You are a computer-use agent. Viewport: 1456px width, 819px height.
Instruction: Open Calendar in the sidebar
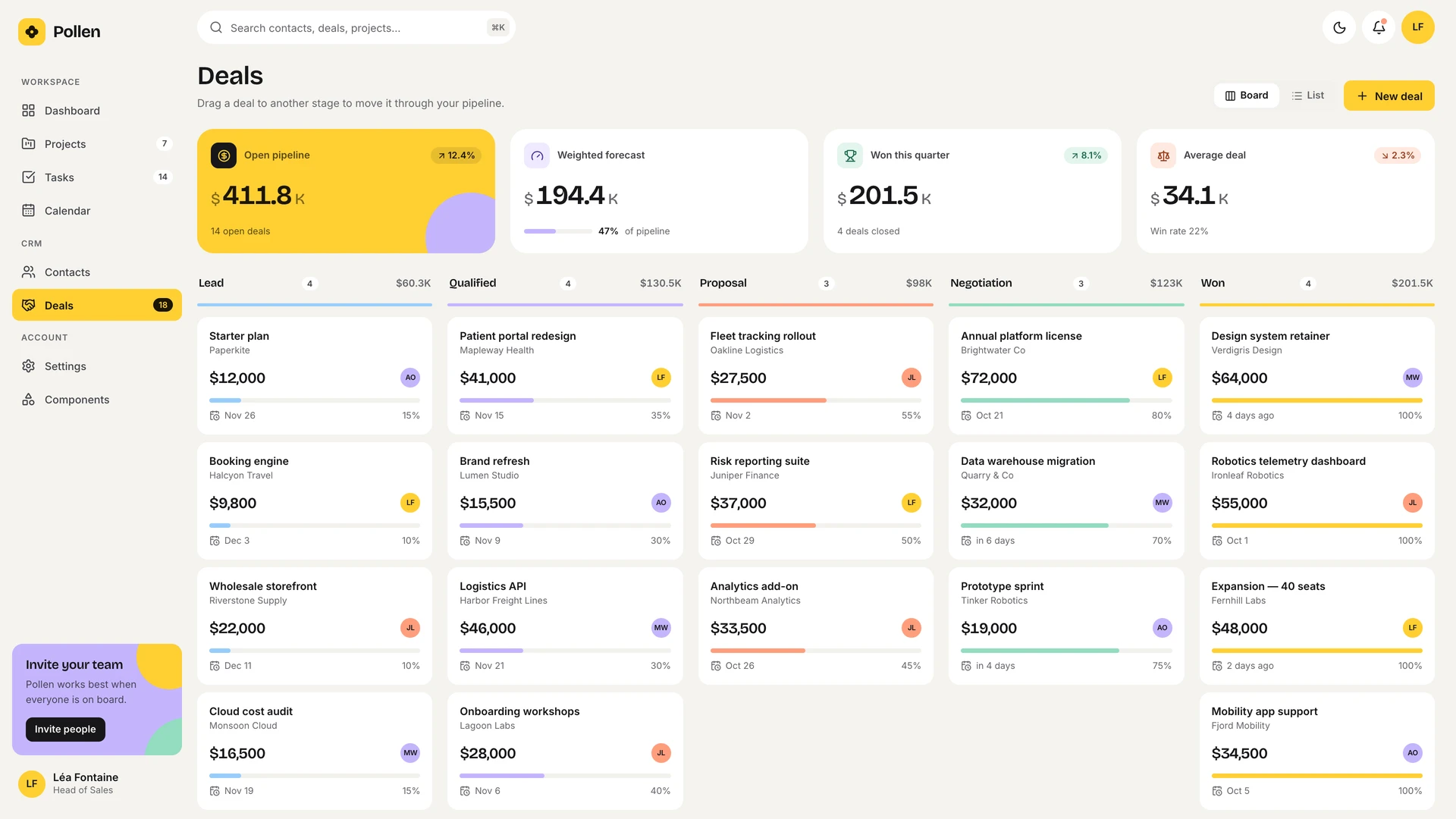pyautogui.click(x=97, y=211)
